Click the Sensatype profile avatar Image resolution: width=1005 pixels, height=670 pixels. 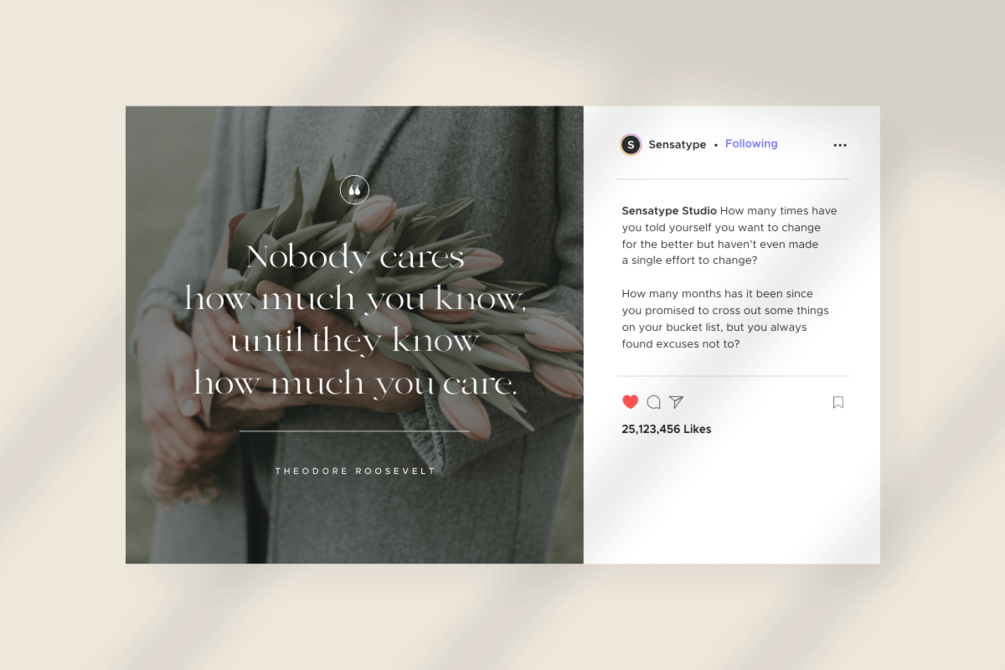click(x=631, y=145)
